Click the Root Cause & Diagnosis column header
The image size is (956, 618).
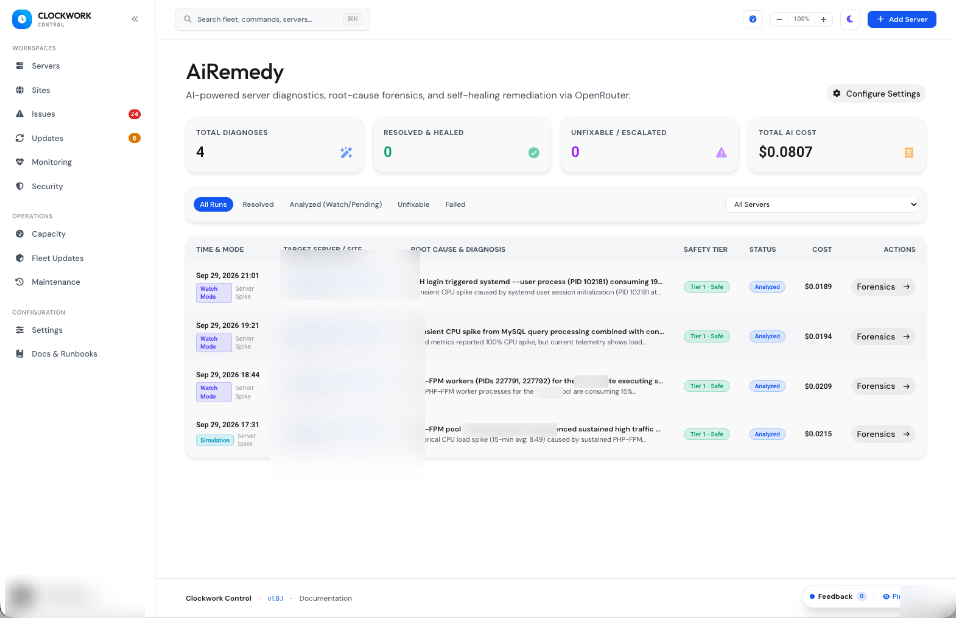(x=458, y=249)
